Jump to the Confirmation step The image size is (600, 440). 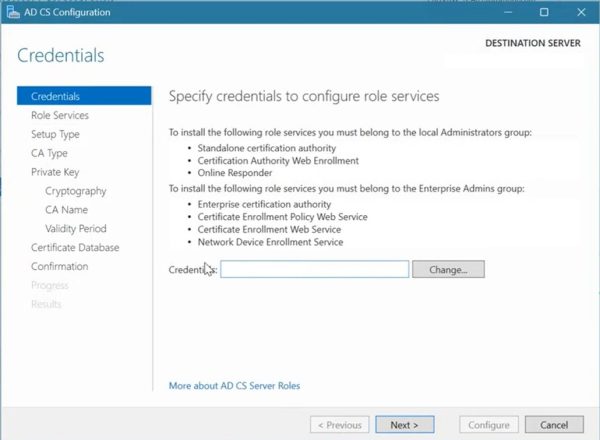[x=60, y=266]
